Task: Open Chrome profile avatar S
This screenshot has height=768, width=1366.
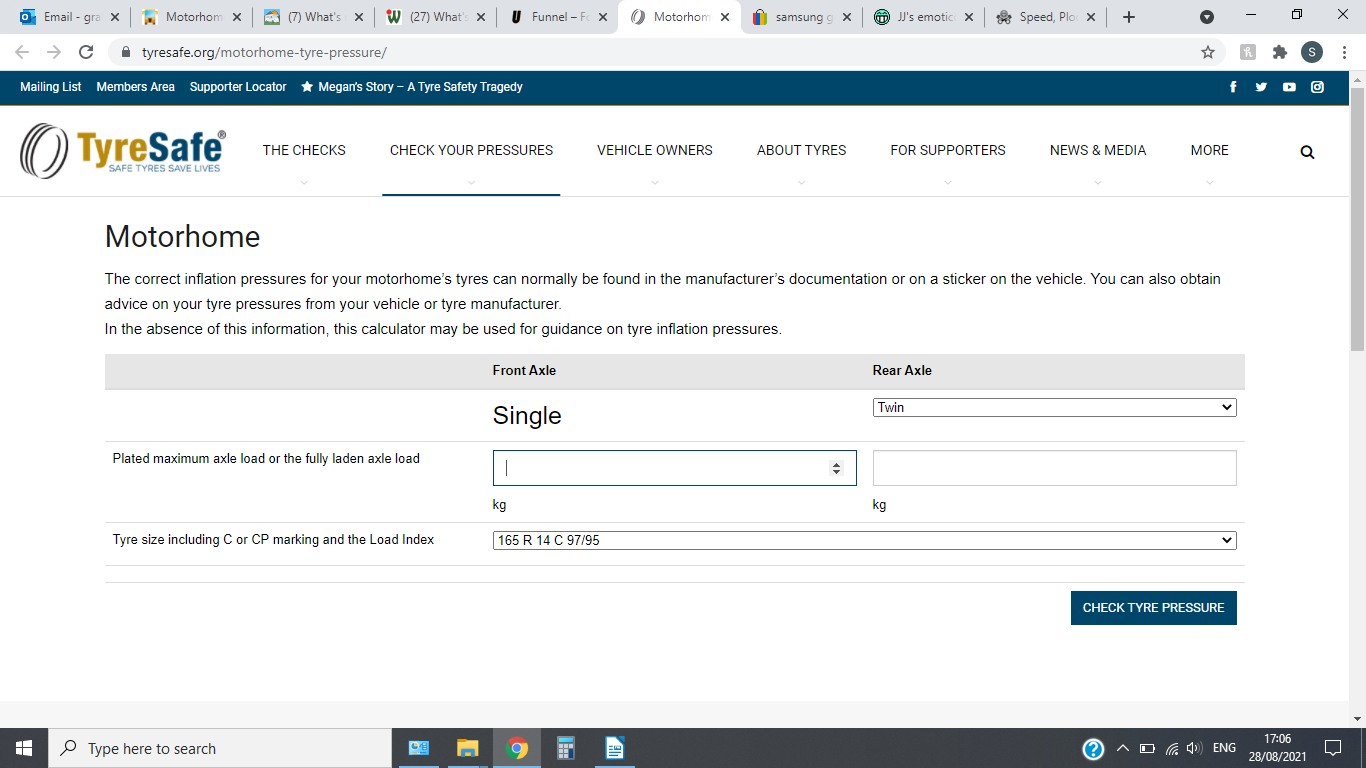Action: [x=1311, y=52]
